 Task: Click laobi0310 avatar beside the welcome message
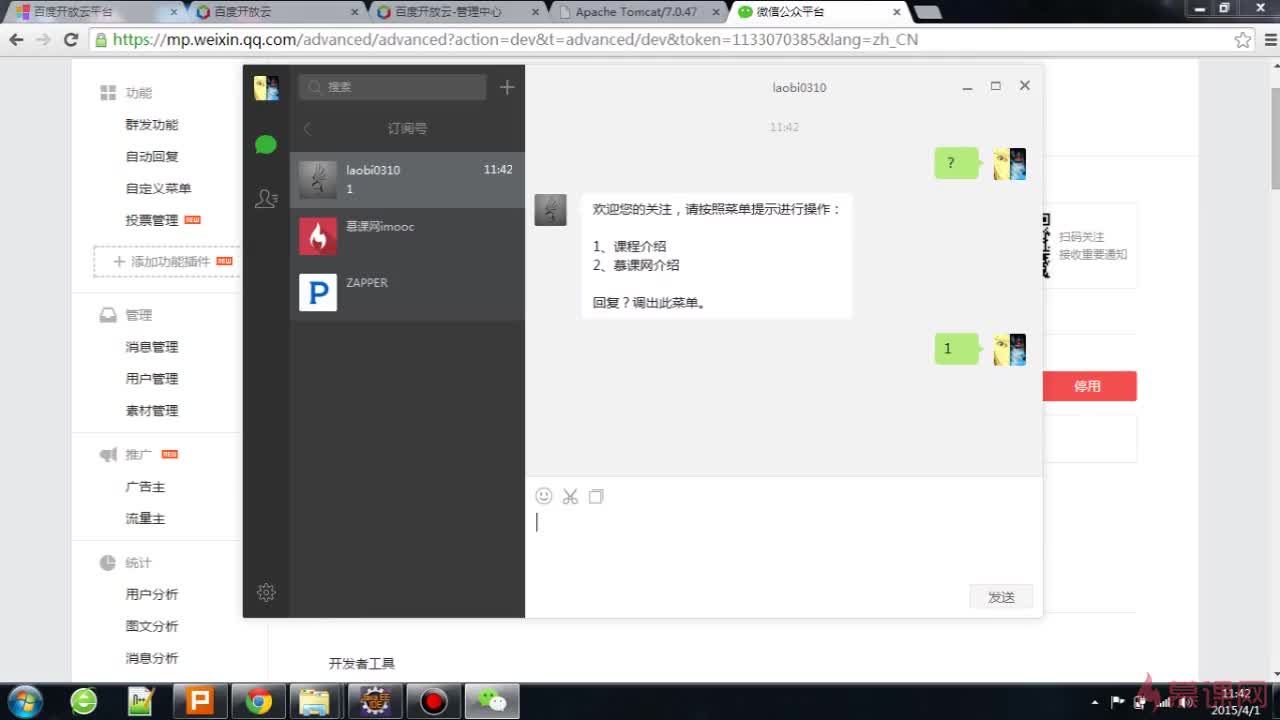(x=551, y=210)
